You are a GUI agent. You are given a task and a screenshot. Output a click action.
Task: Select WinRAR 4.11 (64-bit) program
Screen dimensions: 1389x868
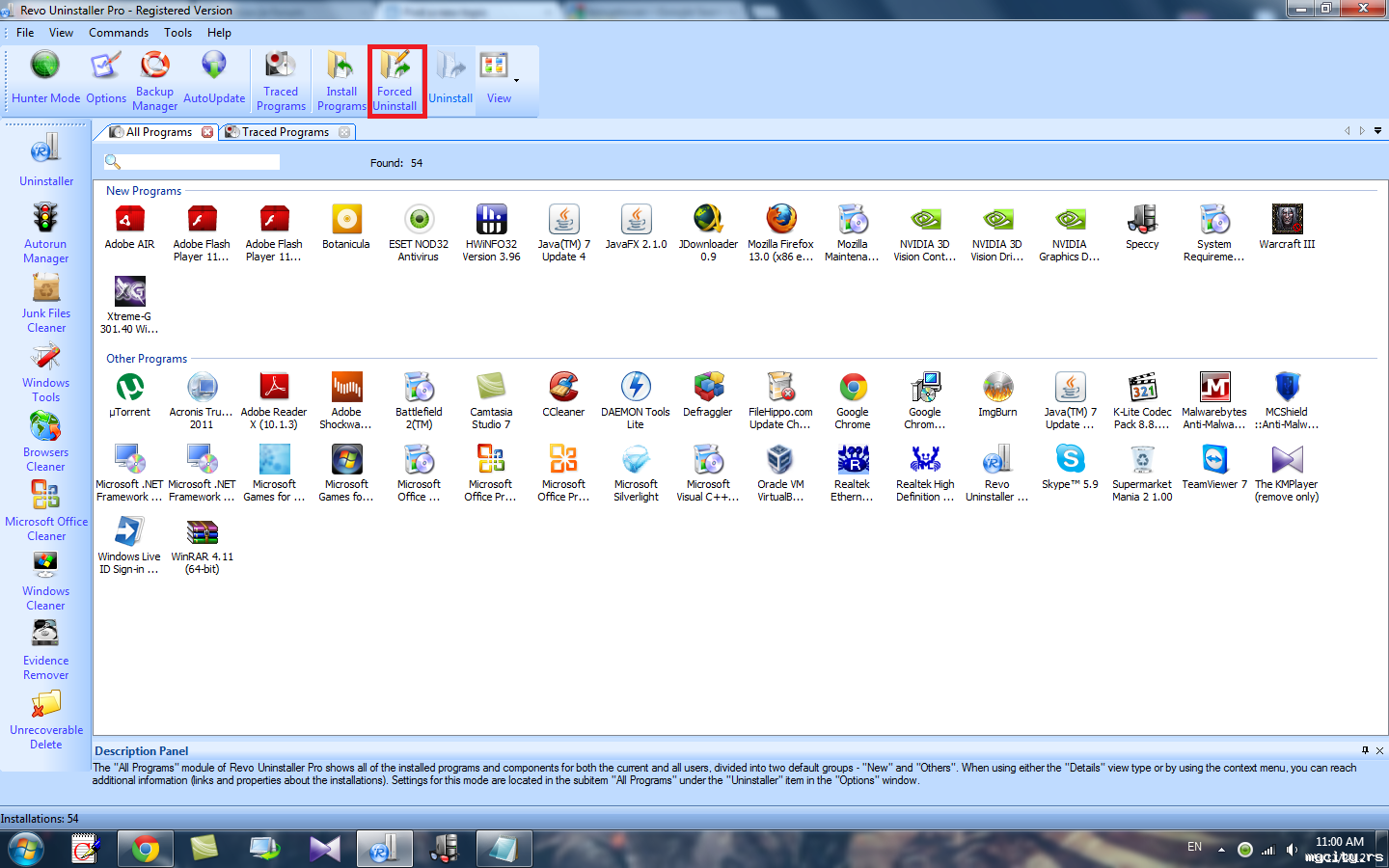pyautogui.click(x=202, y=546)
